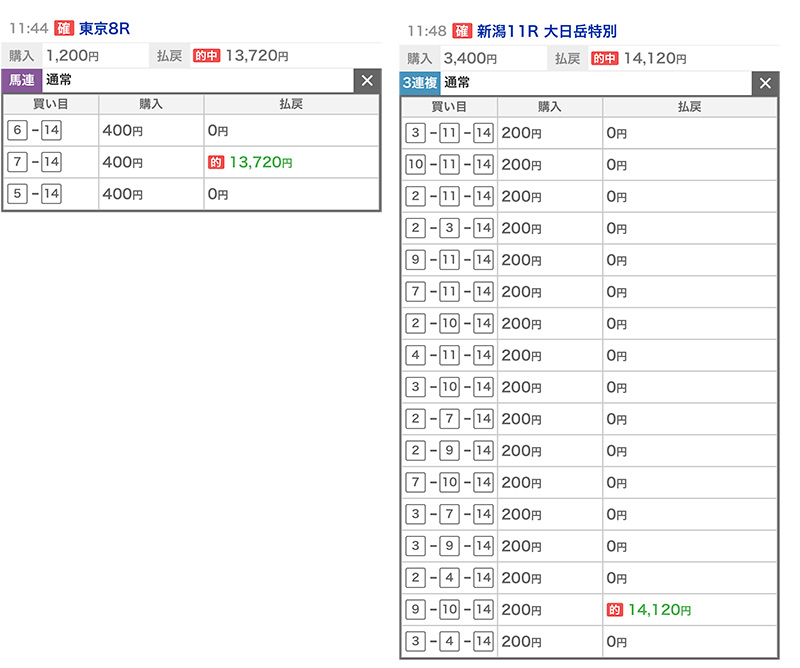Screen dimensions: 800x668
Task: Click the 3,400円 purchase total
Action: click(x=474, y=58)
